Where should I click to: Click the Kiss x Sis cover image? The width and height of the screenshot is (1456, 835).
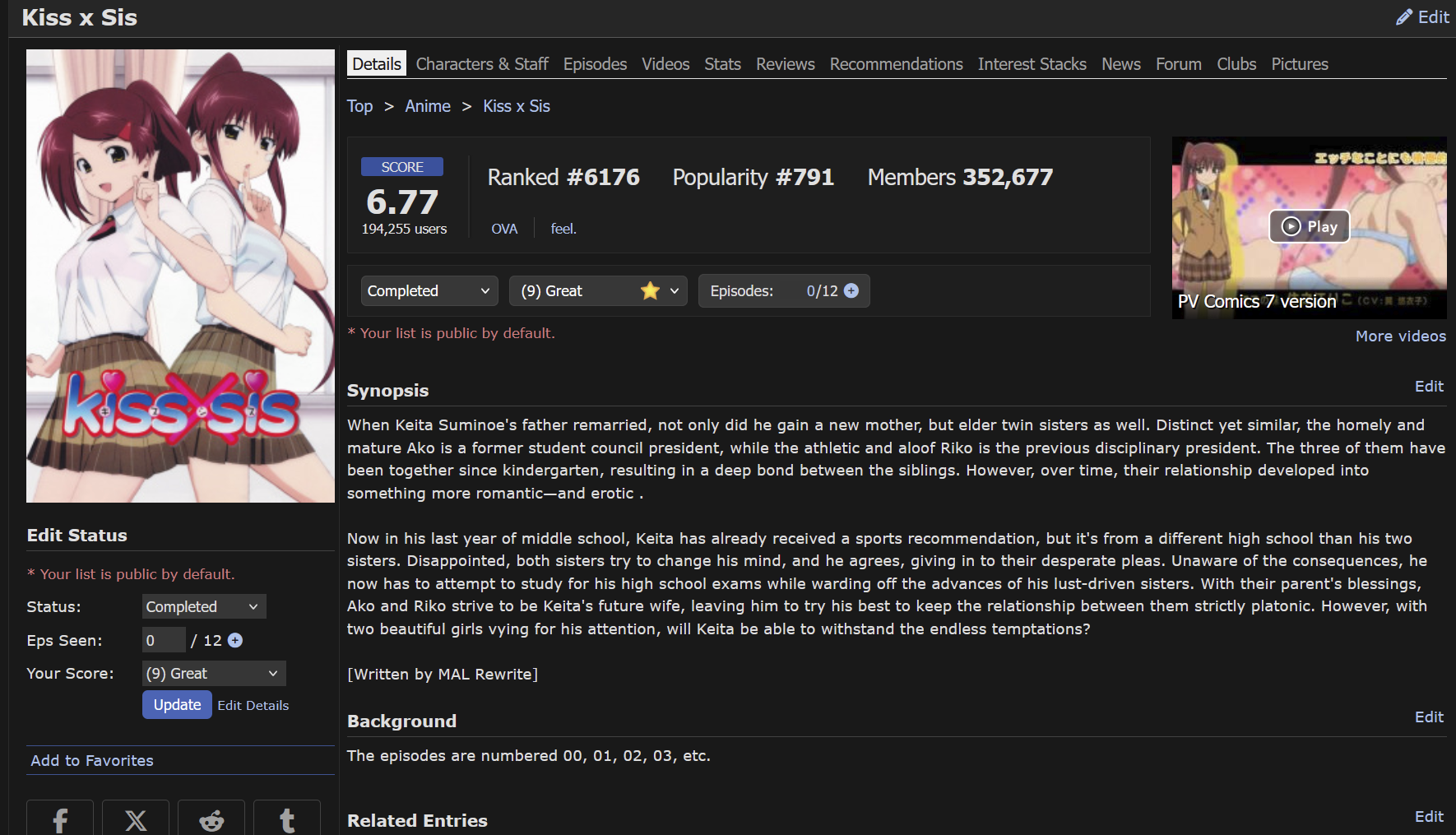[x=180, y=276]
